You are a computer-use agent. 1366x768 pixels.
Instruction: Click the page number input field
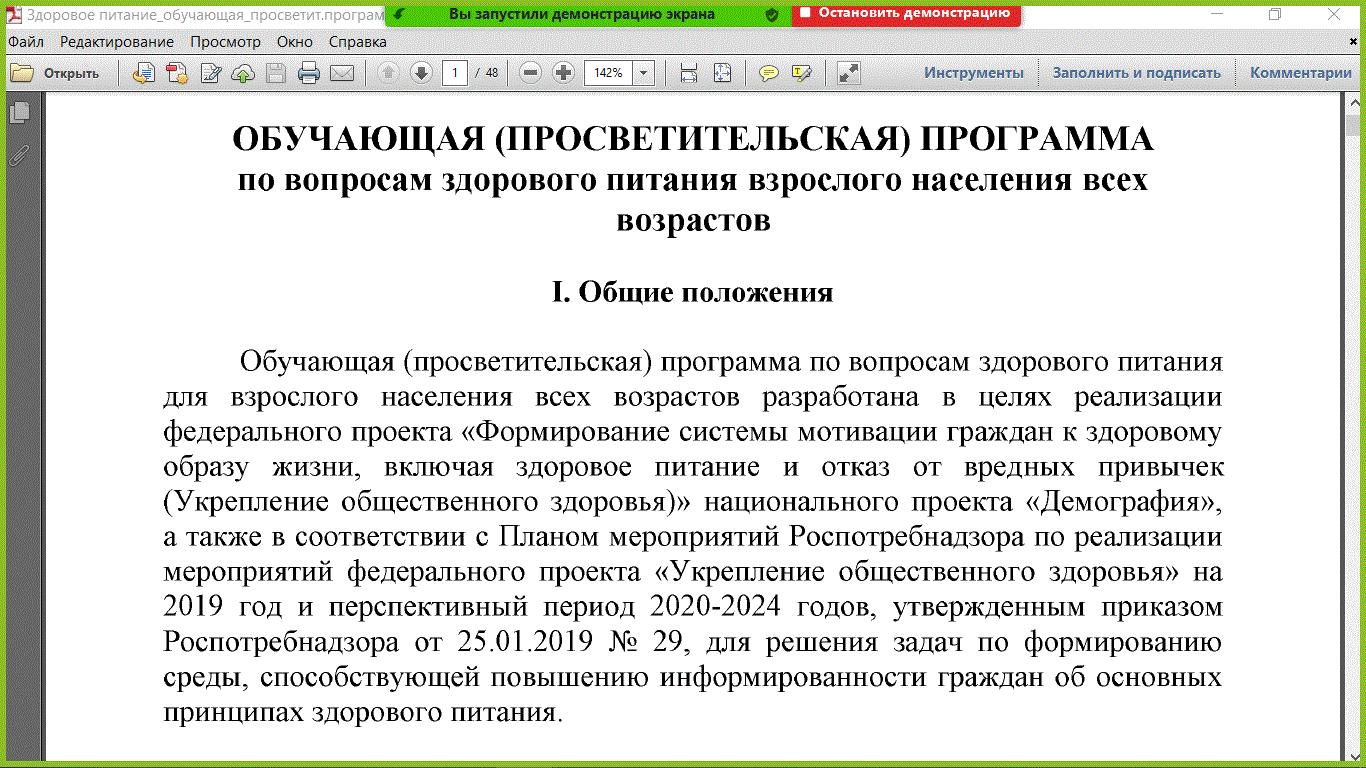(455, 73)
